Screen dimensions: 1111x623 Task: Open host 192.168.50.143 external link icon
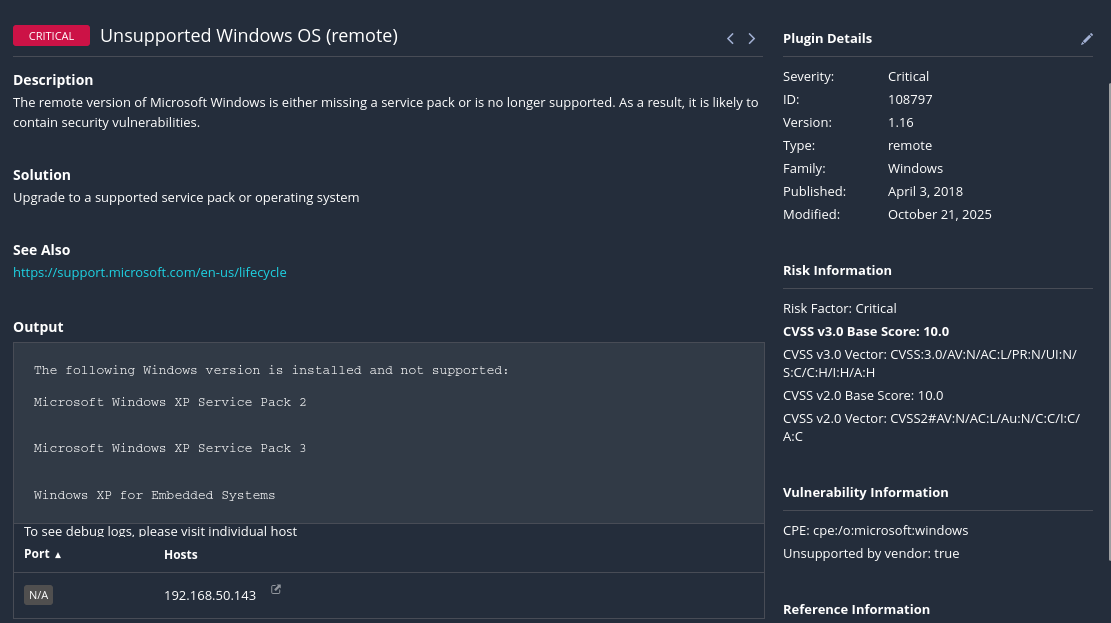pyautogui.click(x=276, y=590)
